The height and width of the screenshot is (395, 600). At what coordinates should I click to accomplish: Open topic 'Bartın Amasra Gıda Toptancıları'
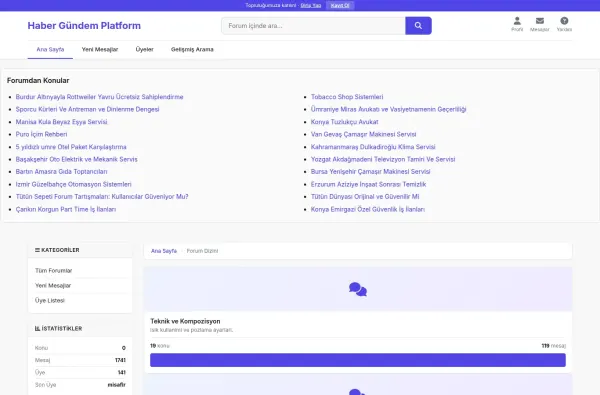(x=62, y=171)
